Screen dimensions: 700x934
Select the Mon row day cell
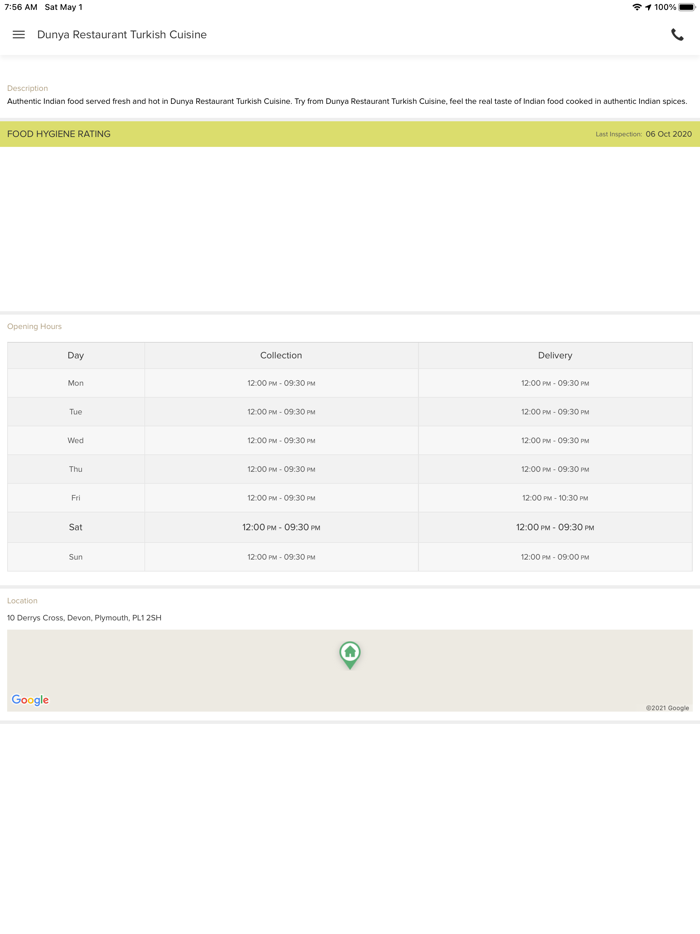tap(76, 383)
